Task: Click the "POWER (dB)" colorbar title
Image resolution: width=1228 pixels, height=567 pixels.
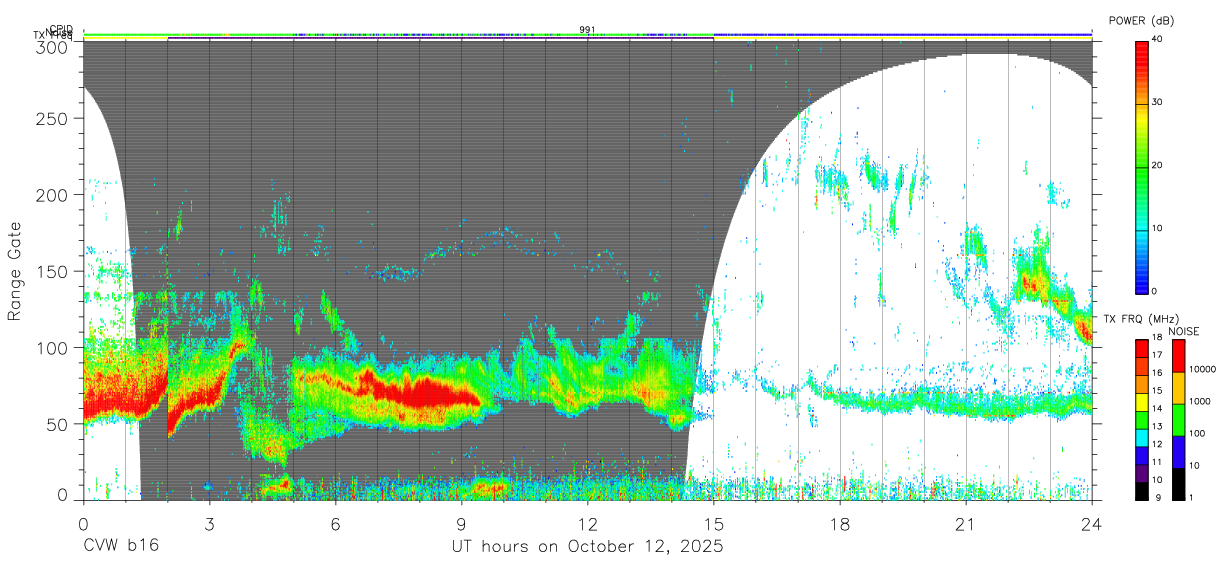Action: [1141, 20]
